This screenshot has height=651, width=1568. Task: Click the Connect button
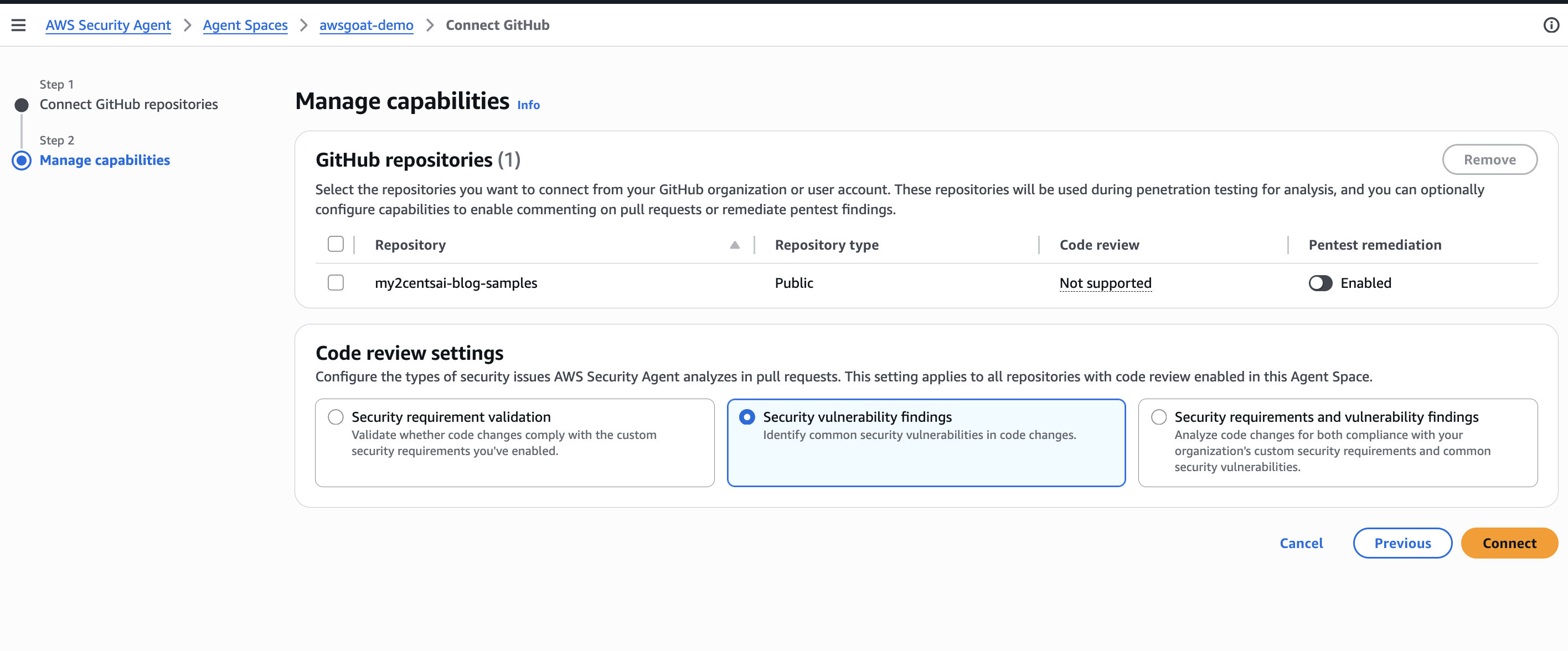[x=1509, y=542]
